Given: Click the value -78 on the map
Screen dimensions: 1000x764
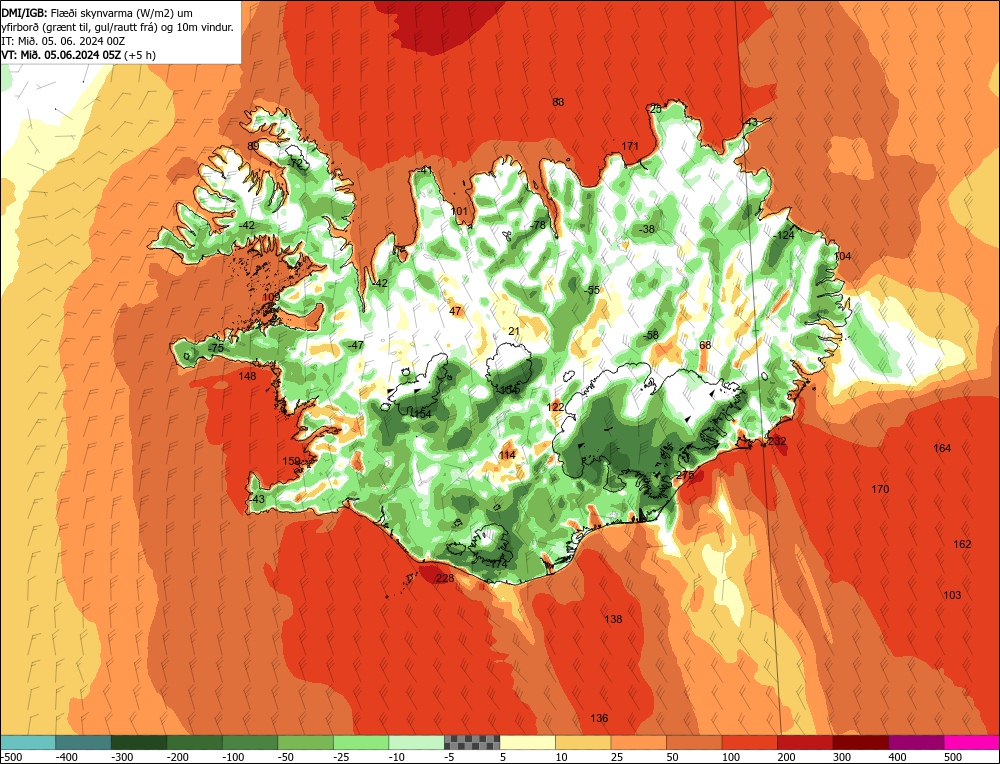Looking at the screenshot, I should pyautogui.click(x=538, y=225).
